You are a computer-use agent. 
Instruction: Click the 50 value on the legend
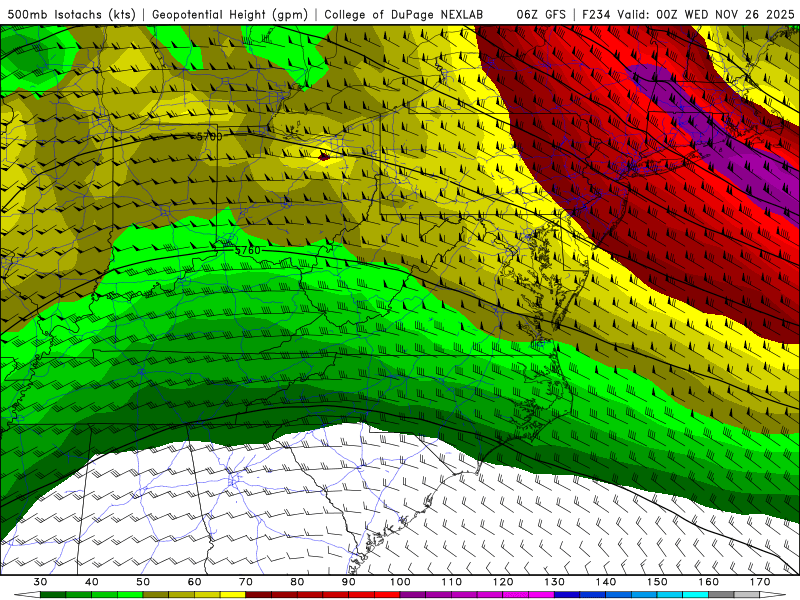tap(143, 582)
